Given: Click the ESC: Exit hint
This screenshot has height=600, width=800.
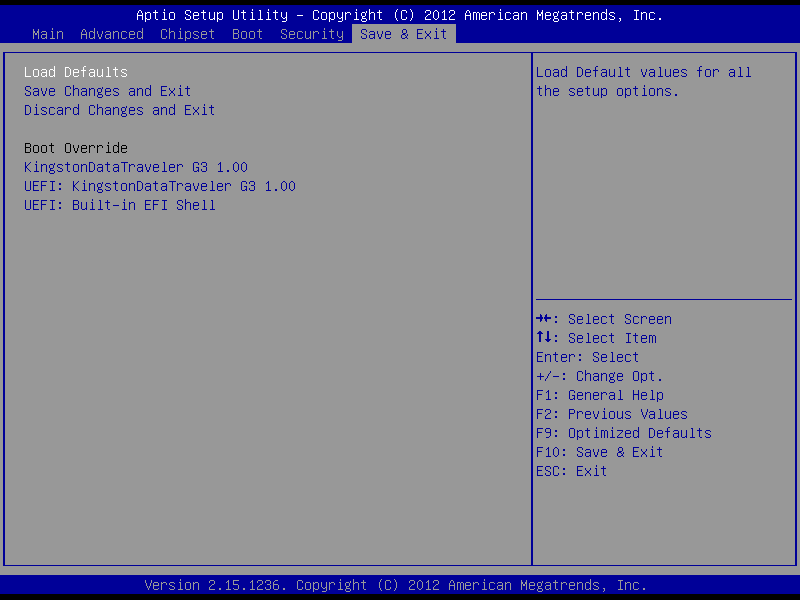Looking at the screenshot, I should click(572, 471).
